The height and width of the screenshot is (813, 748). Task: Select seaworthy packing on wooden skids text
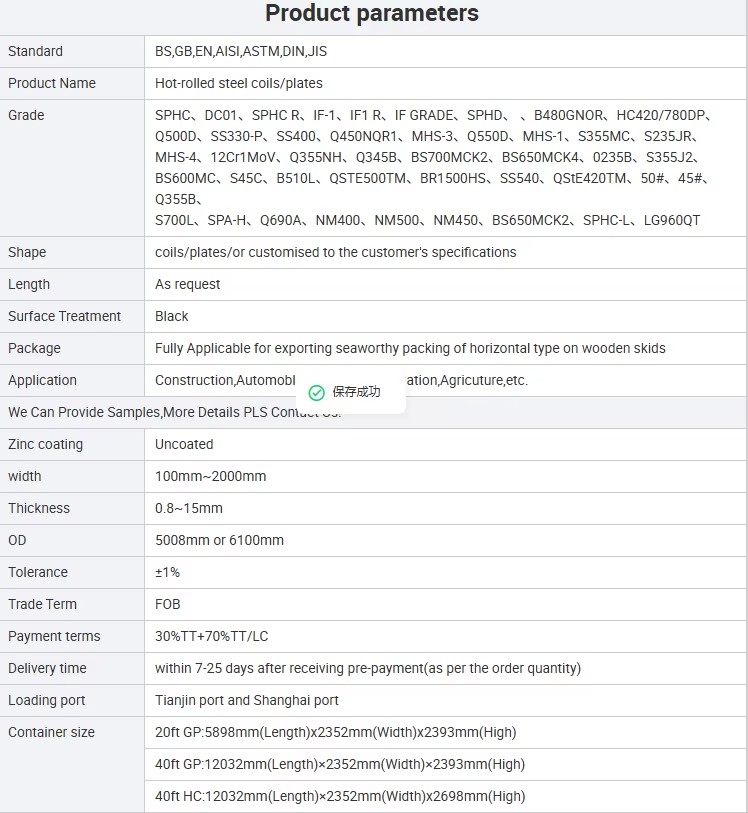[410, 348]
